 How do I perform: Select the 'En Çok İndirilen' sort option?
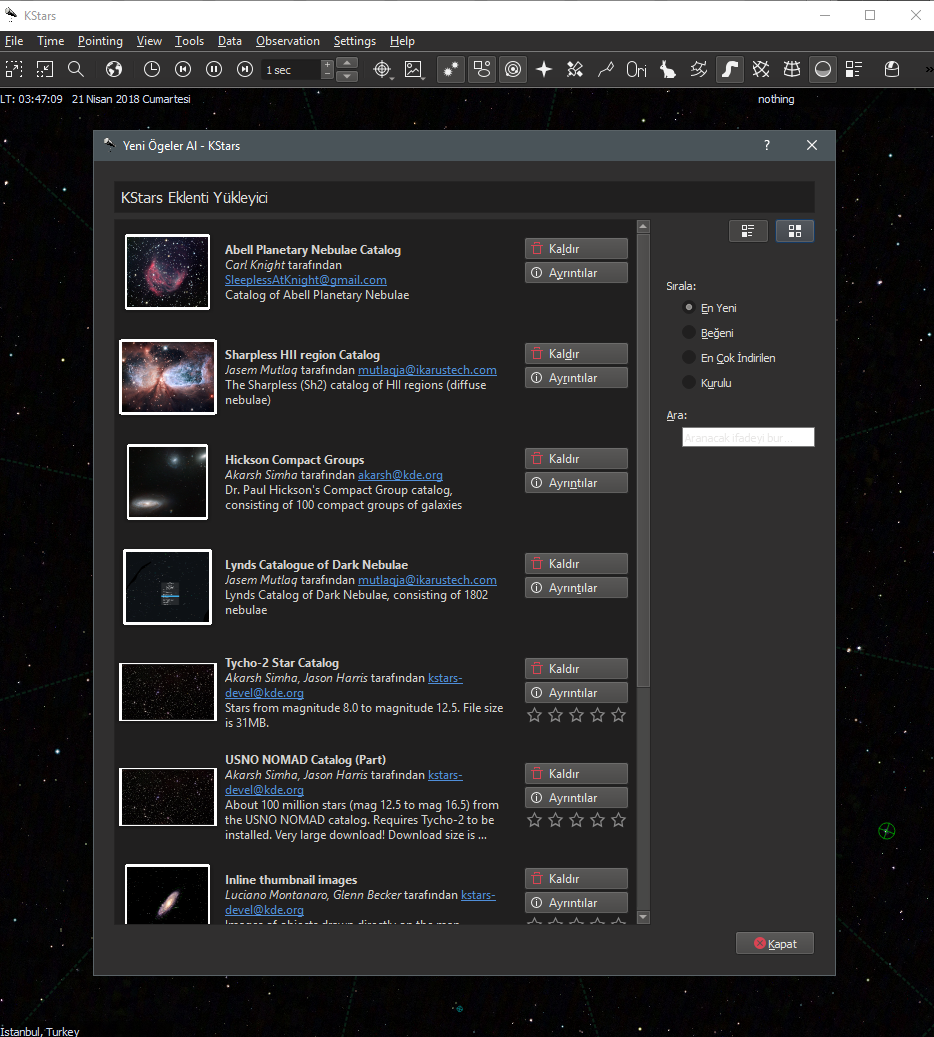click(728, 358)
